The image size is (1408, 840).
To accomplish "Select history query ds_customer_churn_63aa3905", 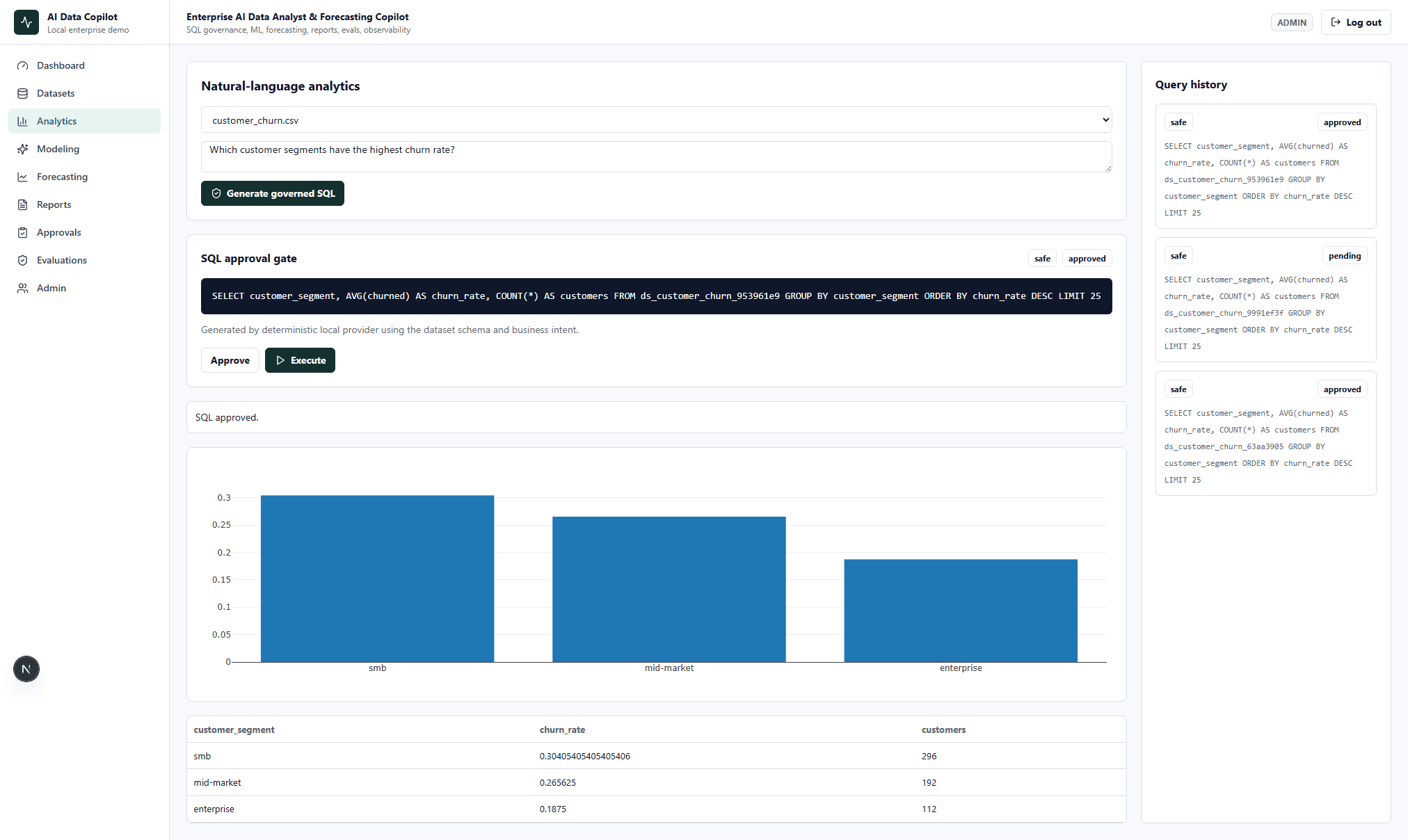I will tap(1265, 433).
